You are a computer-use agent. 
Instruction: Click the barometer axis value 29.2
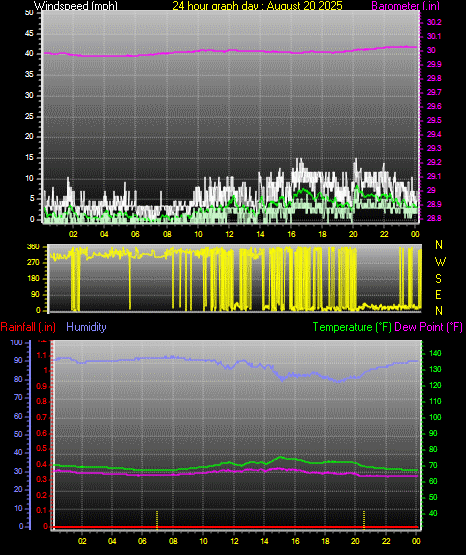434,162
